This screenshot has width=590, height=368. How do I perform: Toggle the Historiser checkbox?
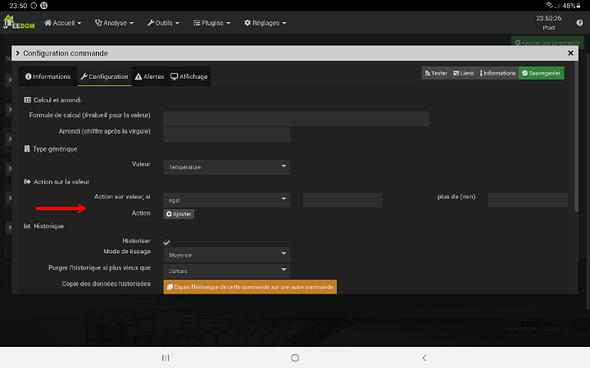[167, 242]
